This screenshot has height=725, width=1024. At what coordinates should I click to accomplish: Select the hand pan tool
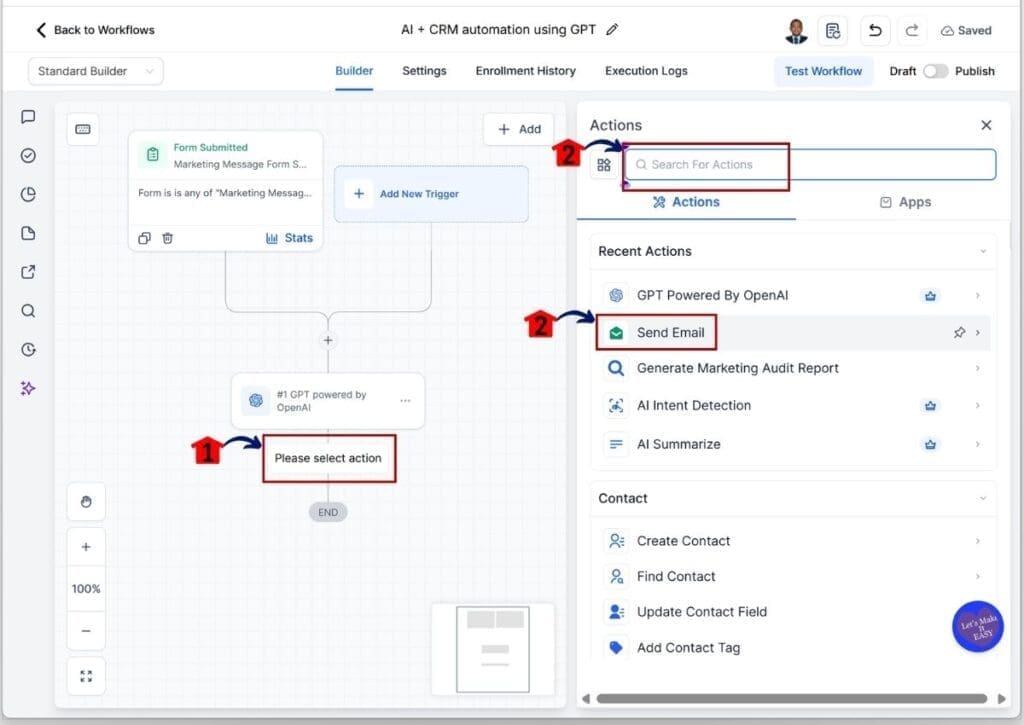point(86,502)
